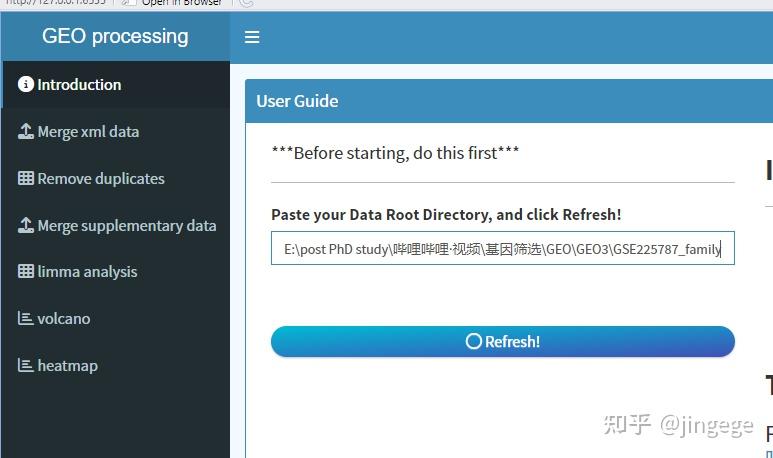773x458 pixels.
Task: Go to the Remove duplicates page
Action: click(x=101, y=179)
